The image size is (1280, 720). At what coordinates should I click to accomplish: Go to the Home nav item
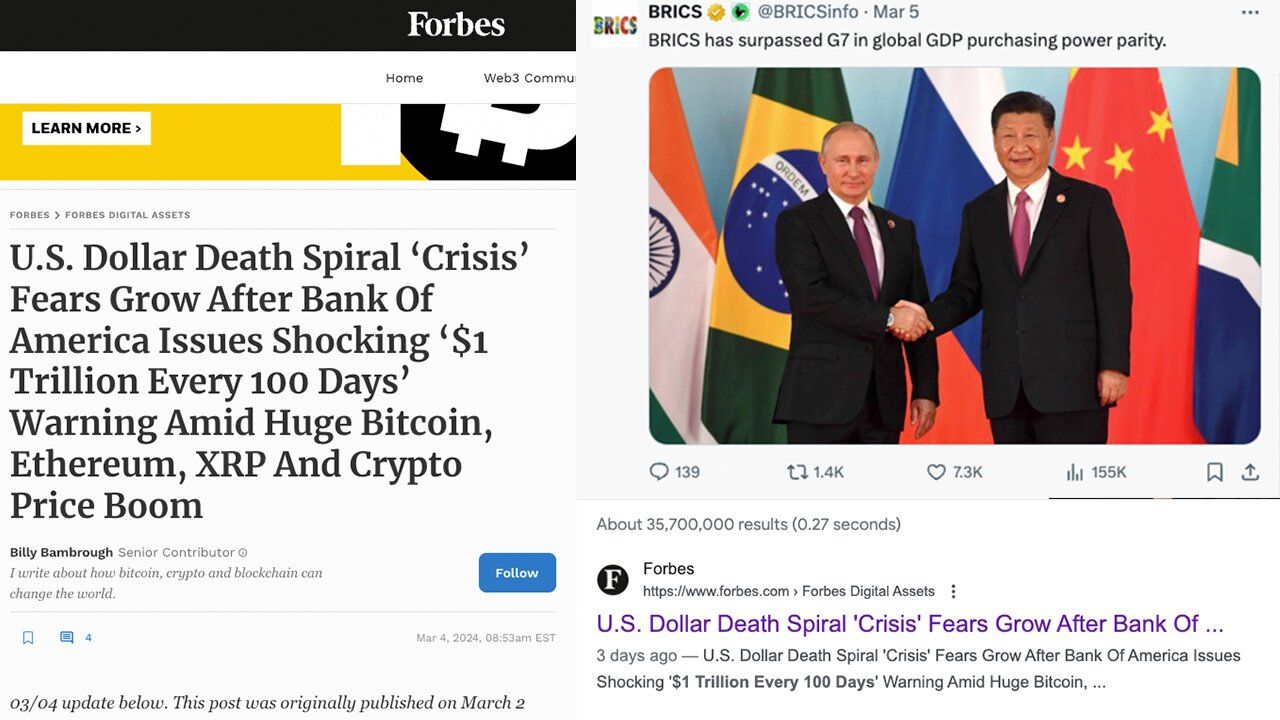pos(404,78)
